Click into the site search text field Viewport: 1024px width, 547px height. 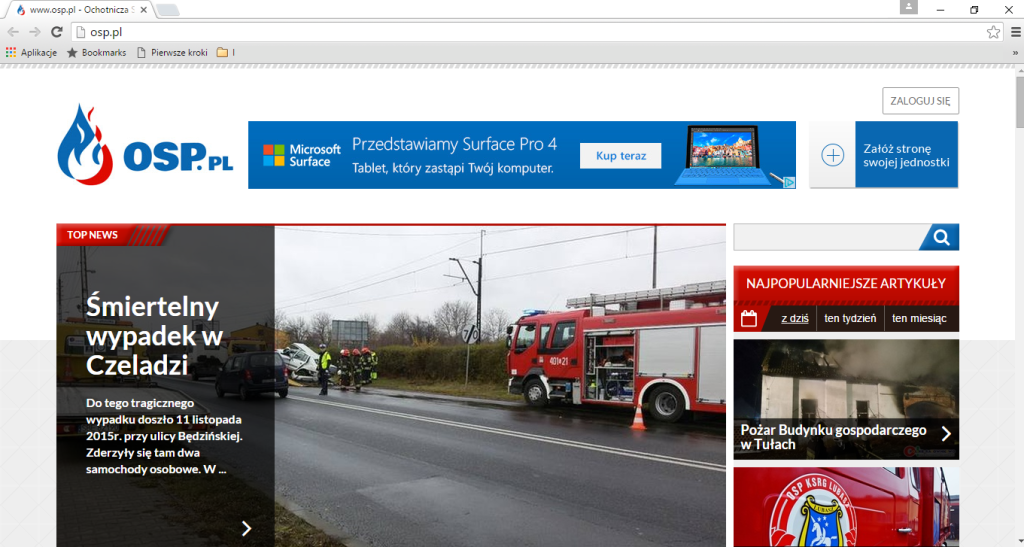click(x=826, y=237)
